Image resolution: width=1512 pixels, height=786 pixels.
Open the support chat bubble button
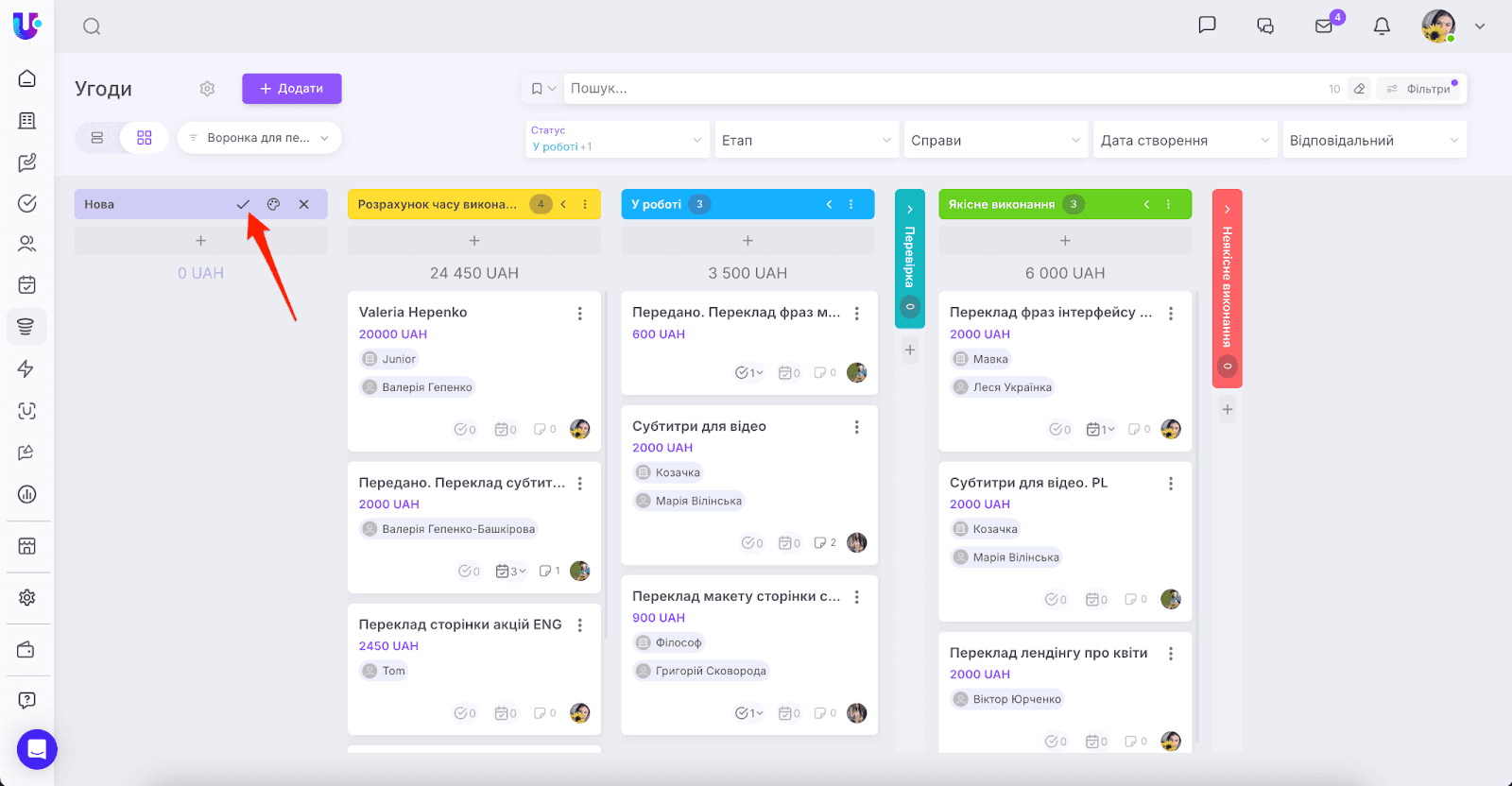(37, 750)
